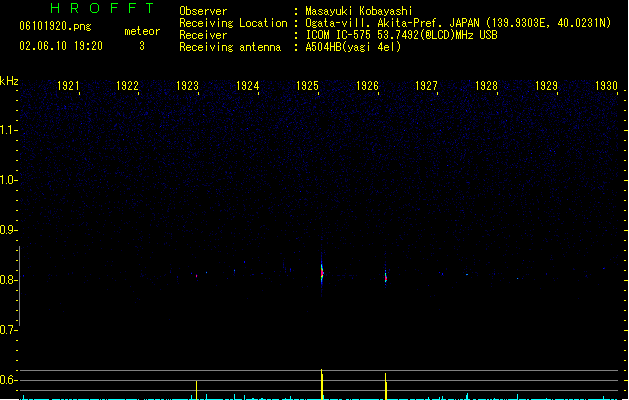Click the kHz axis unit label
This screenshot has height=400, width=629.
9,81
